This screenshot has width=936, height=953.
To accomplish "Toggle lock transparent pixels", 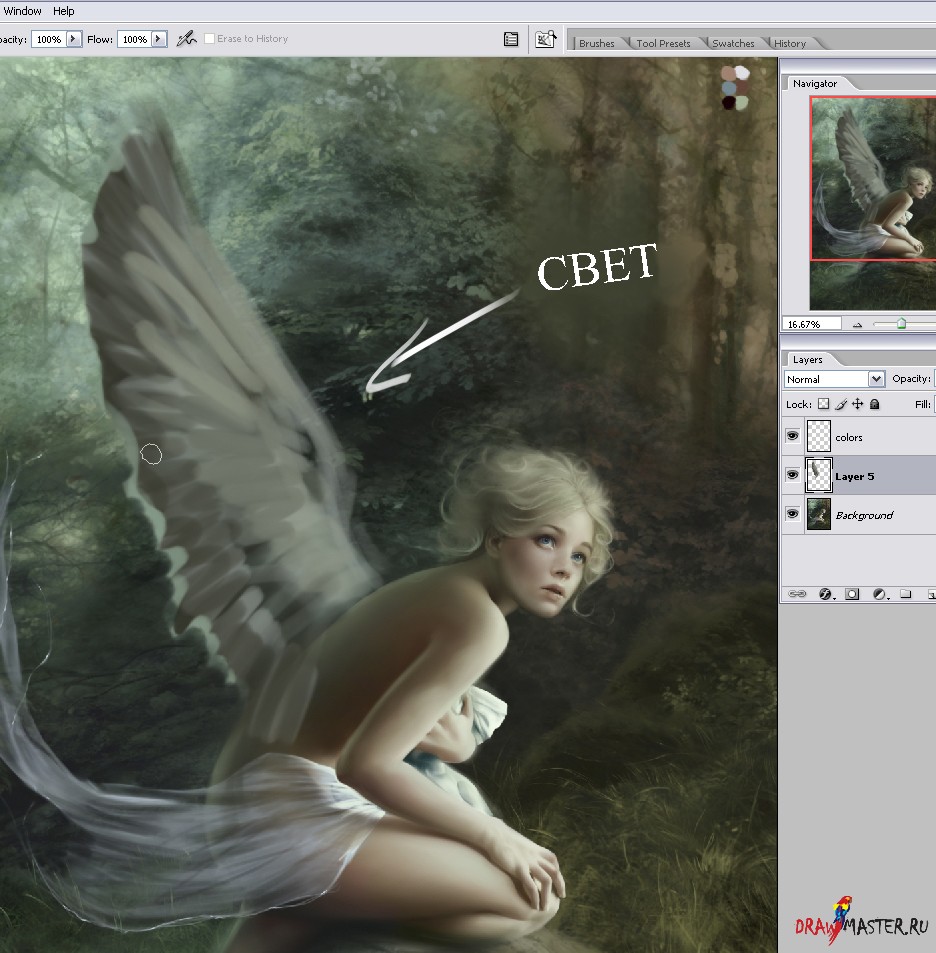I will point(823,404).
